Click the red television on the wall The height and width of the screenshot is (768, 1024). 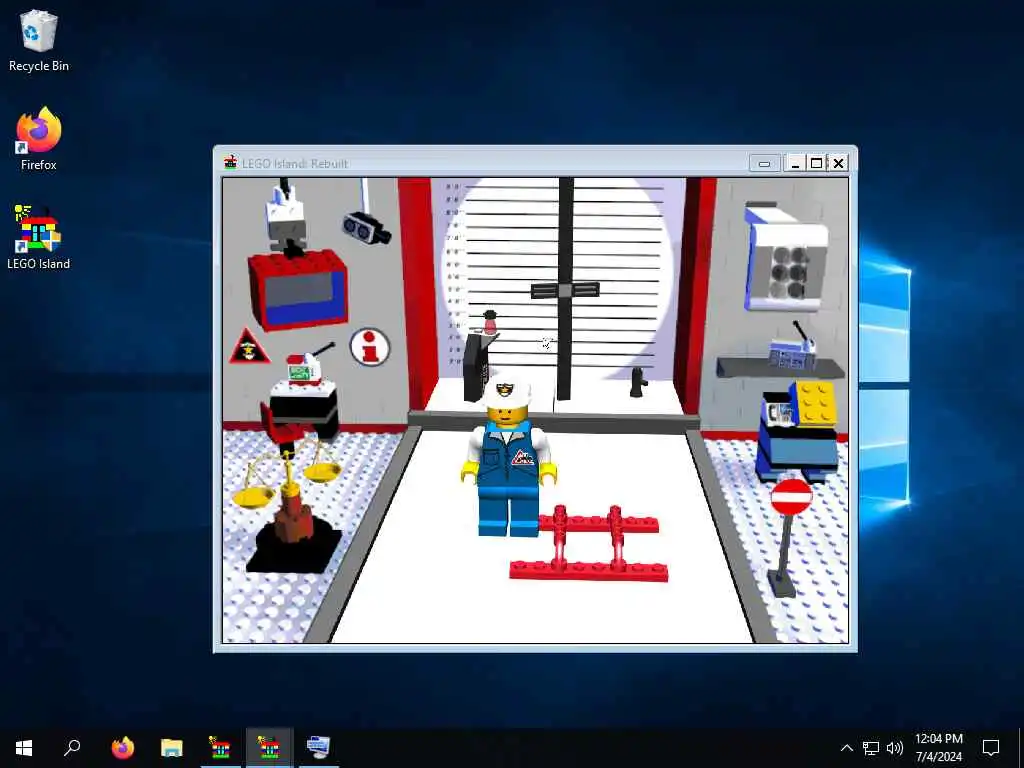298,289
